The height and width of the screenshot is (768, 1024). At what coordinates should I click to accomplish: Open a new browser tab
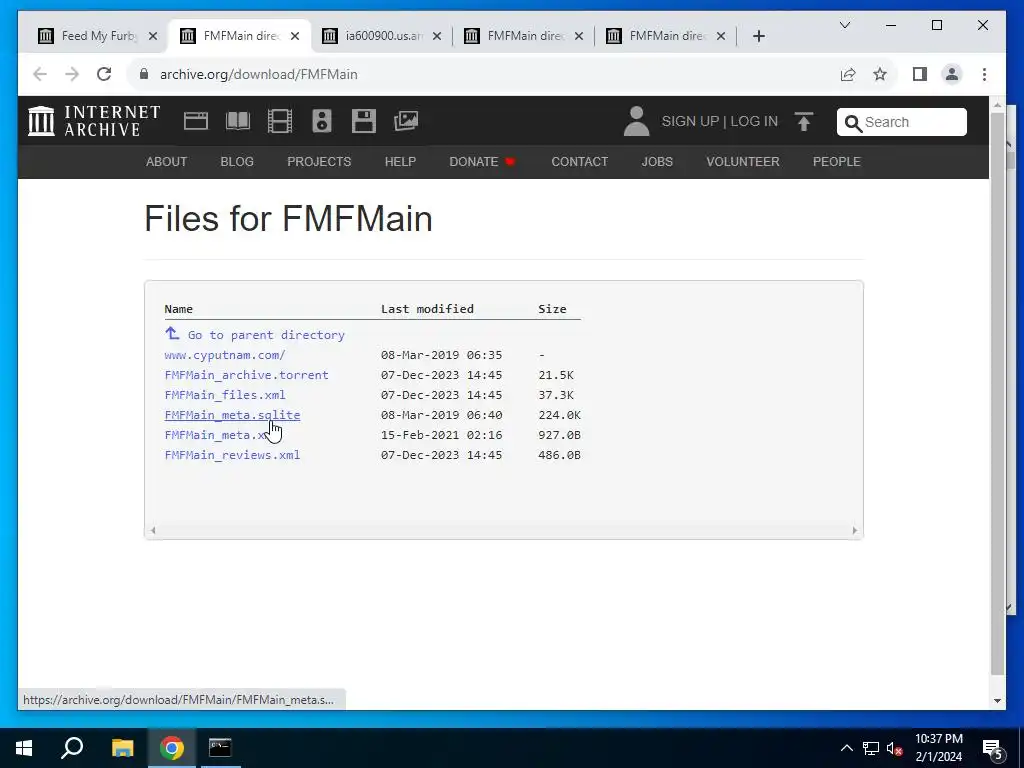pyautogui.click(x=758, y=36)
